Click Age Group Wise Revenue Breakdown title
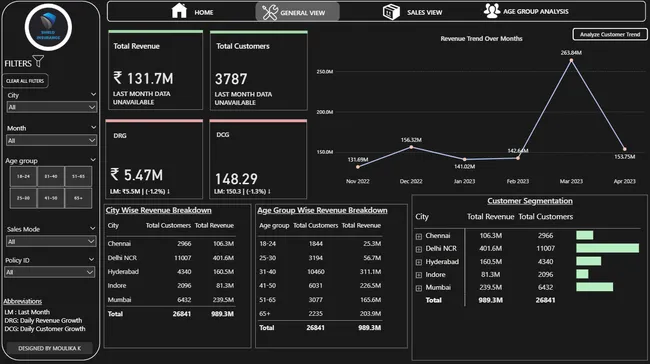650x364 pixels. click(322, 210)
